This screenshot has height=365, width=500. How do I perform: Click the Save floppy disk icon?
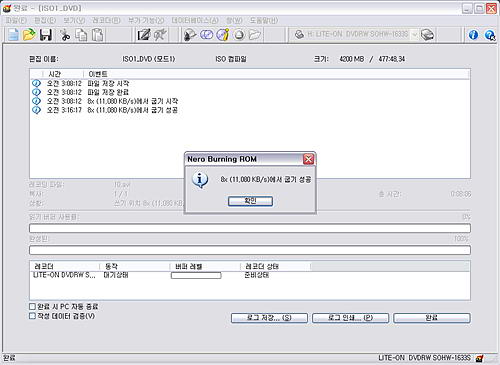coord(46,35)
